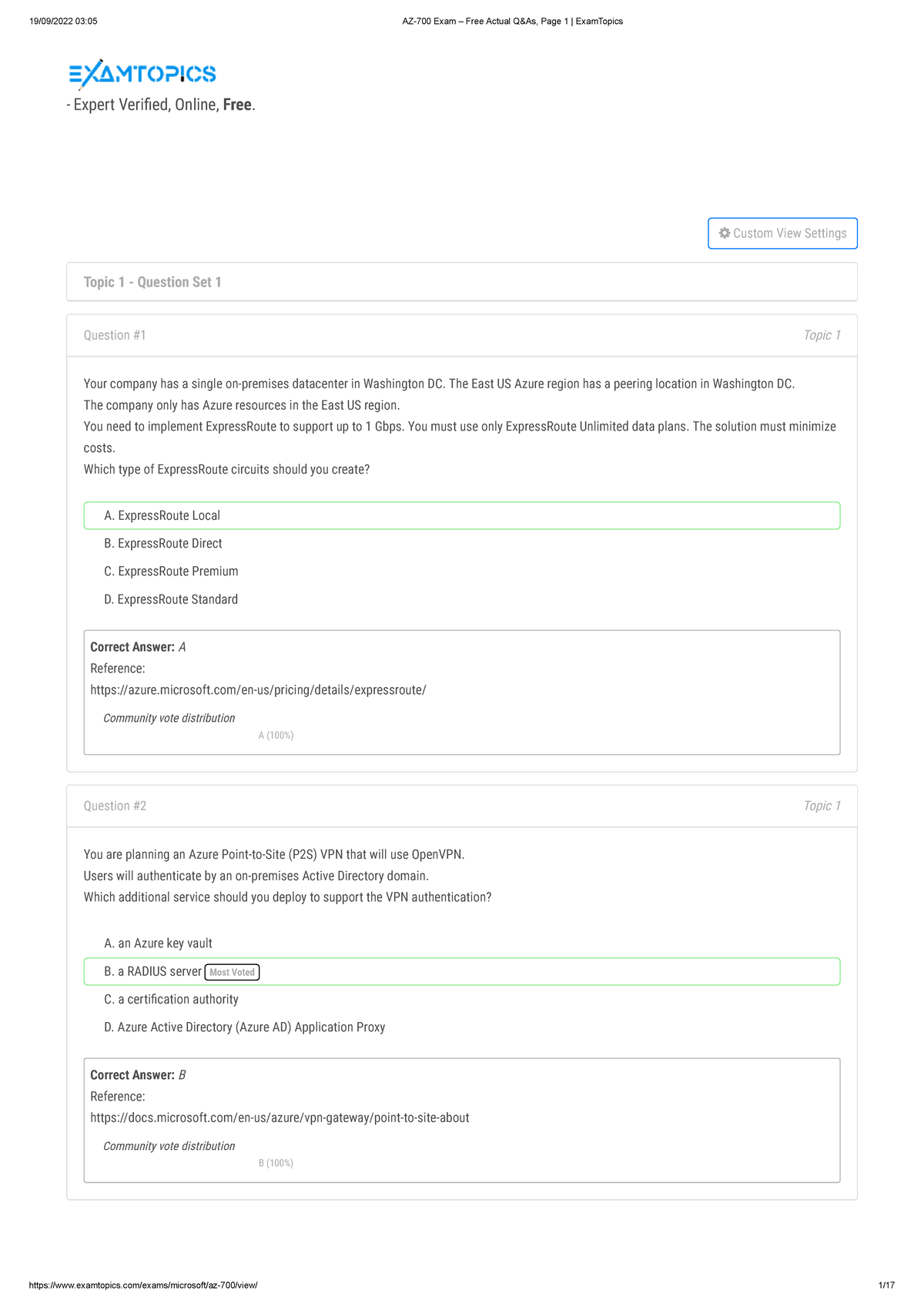Screen dimensions: 924x1307
Task: Choose option C. ExpressRoute Premium
Action: (171, 571)
